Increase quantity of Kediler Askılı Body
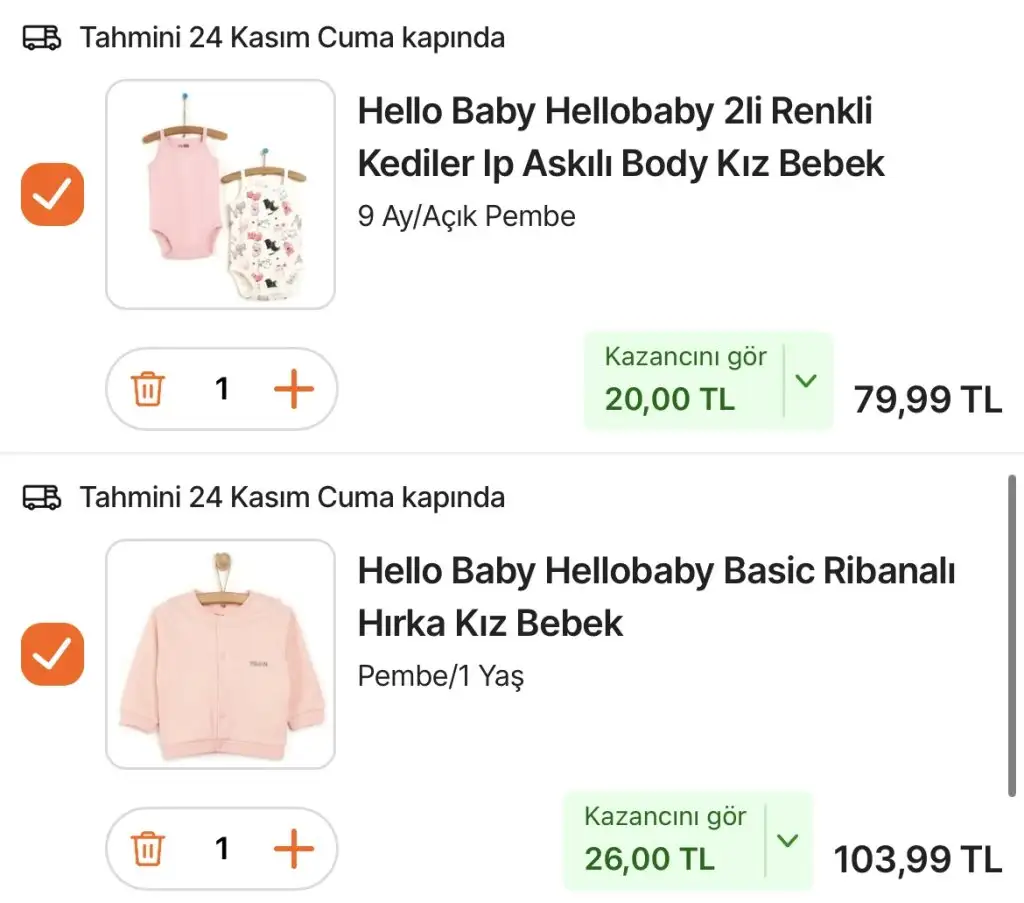1024x903 pixels. tap(293, 389)
